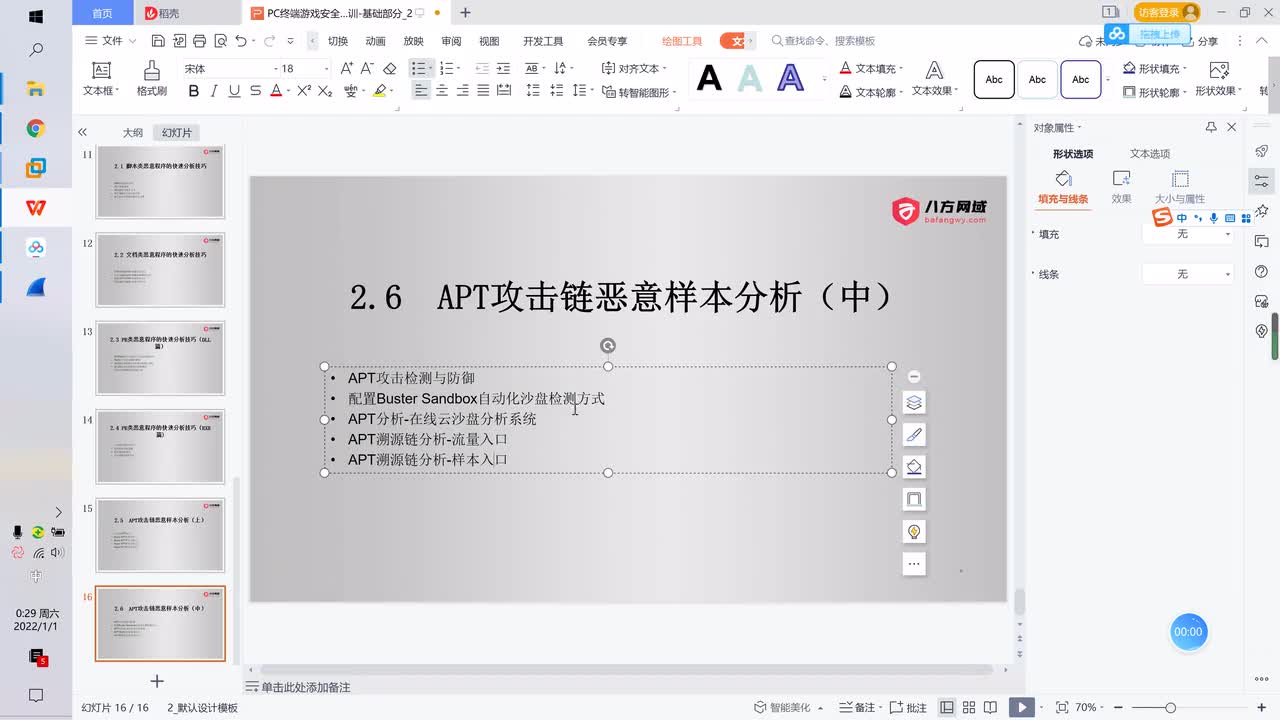This screenshot has width=1280, height=720.
Task: Toggle Subscript X₂ formatting
Action: click(324, 91)
